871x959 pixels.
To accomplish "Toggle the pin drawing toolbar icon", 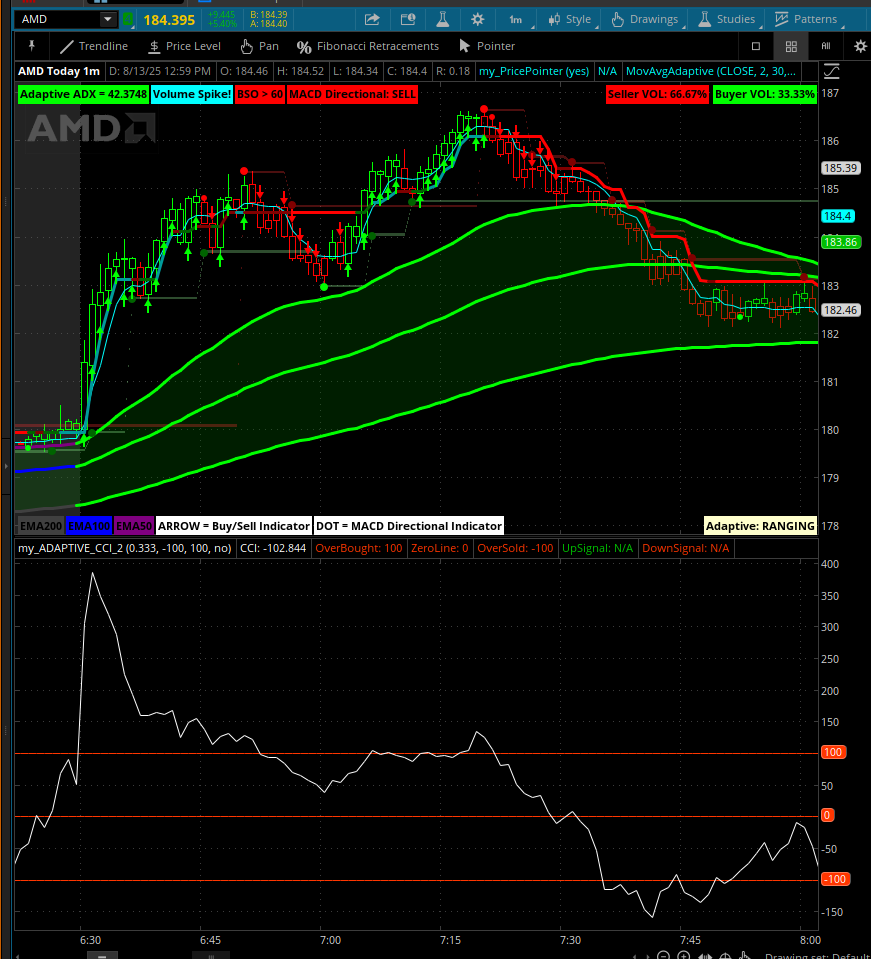I will pyautogui.click(x=32, y=46).
